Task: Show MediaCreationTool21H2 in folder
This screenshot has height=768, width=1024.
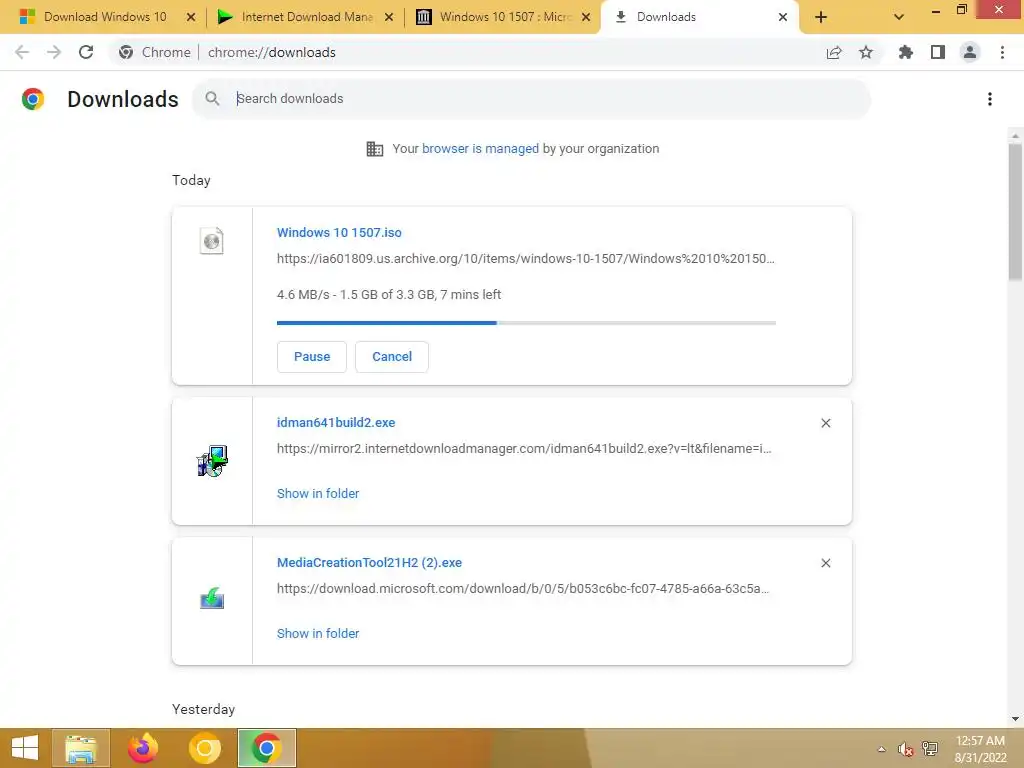Action: (x=317, y=633)
